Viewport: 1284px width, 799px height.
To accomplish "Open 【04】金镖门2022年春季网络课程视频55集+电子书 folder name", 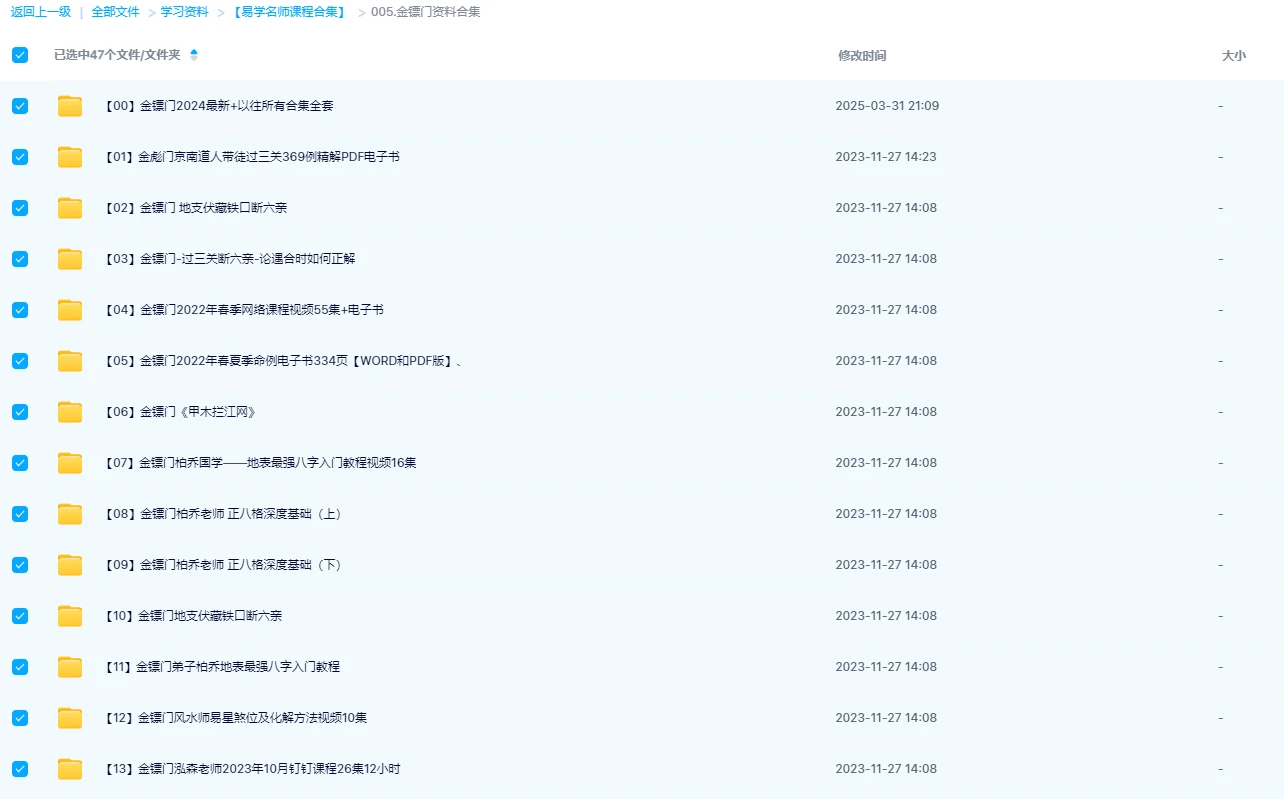I will (x=244, y=310).
